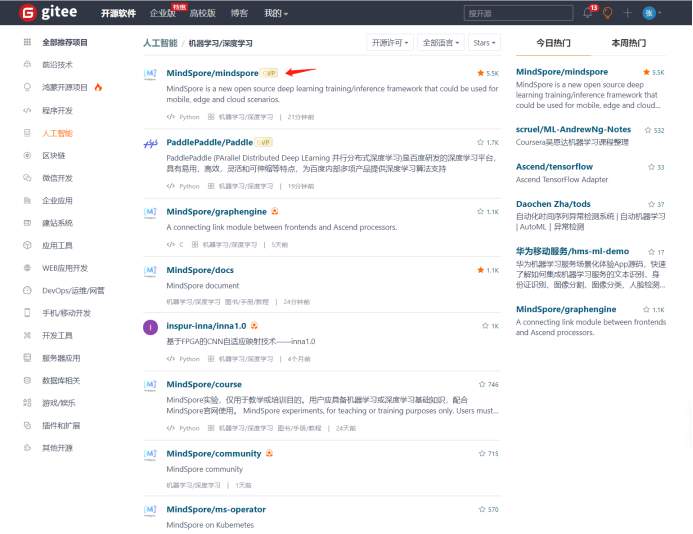Click the sidebar icon for 微信开发

pyautogui.click(x=27, y=178)
